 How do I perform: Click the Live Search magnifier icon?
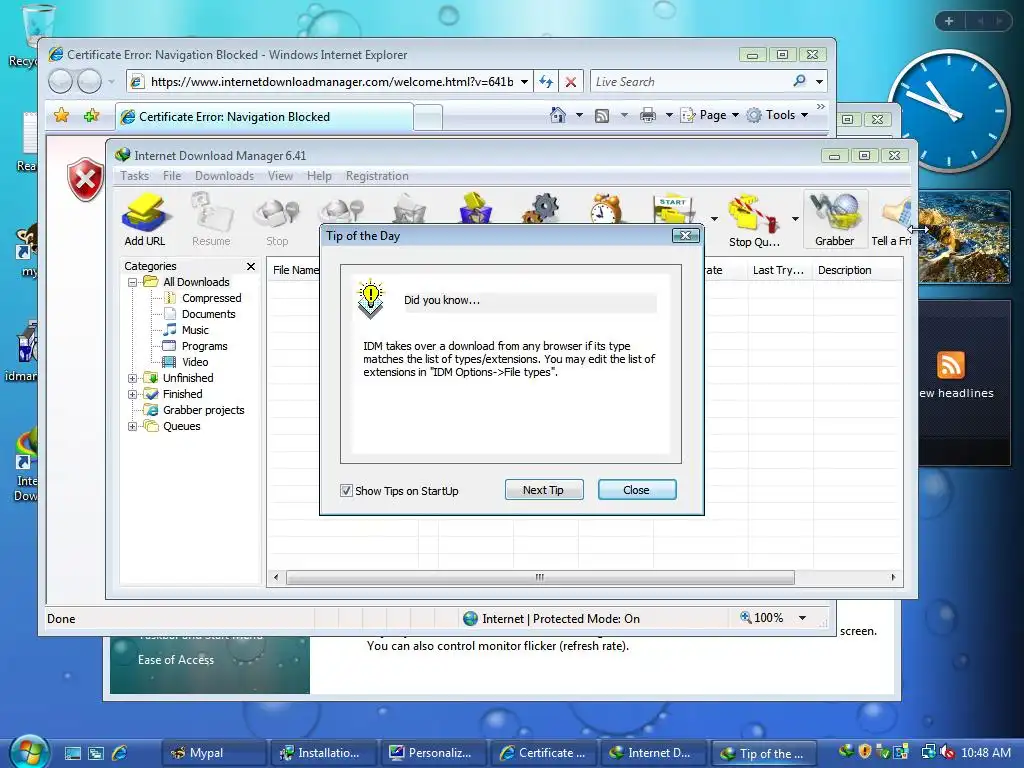[799, 81]
